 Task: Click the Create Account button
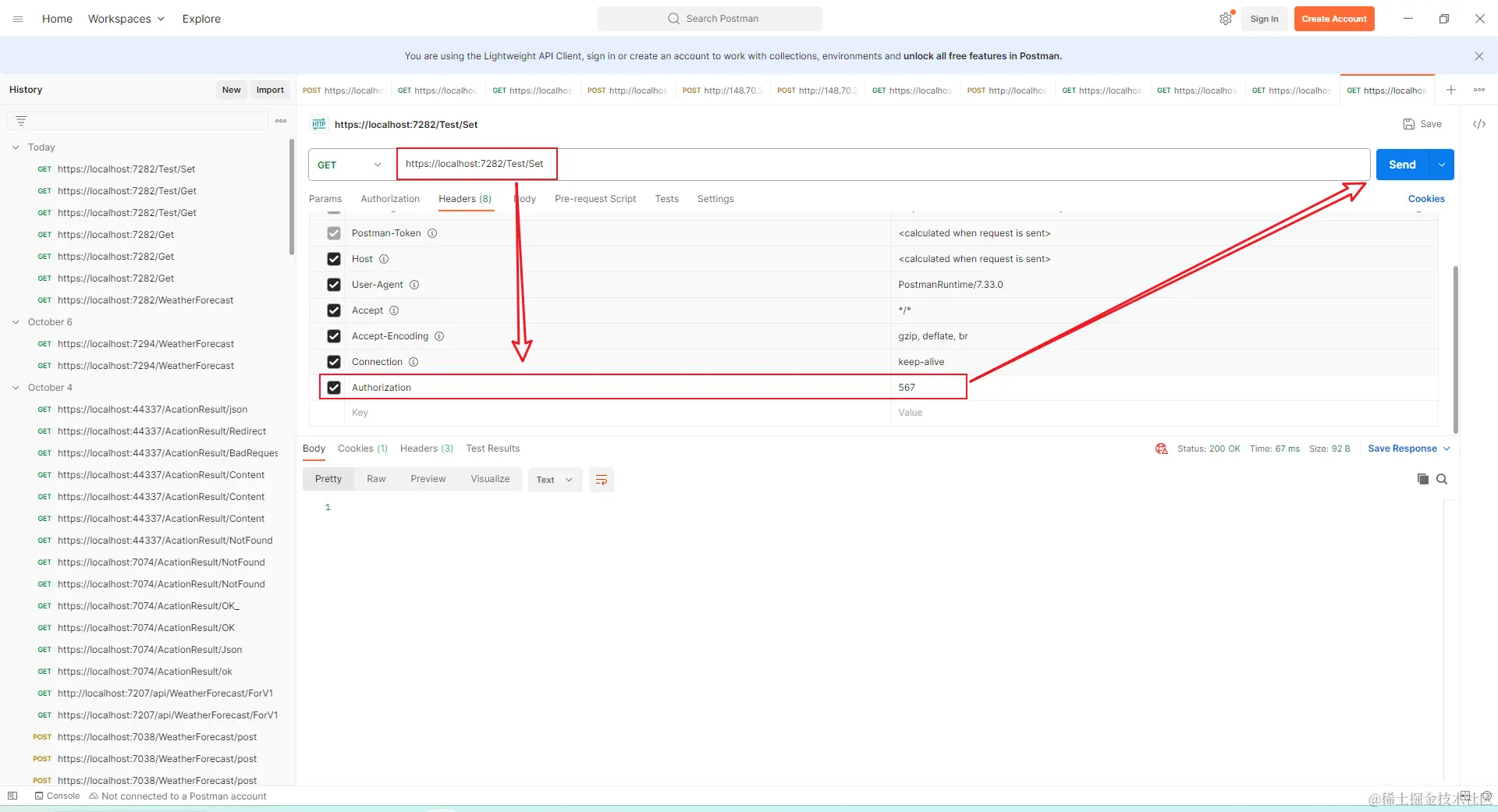(x=1334, y=19)
